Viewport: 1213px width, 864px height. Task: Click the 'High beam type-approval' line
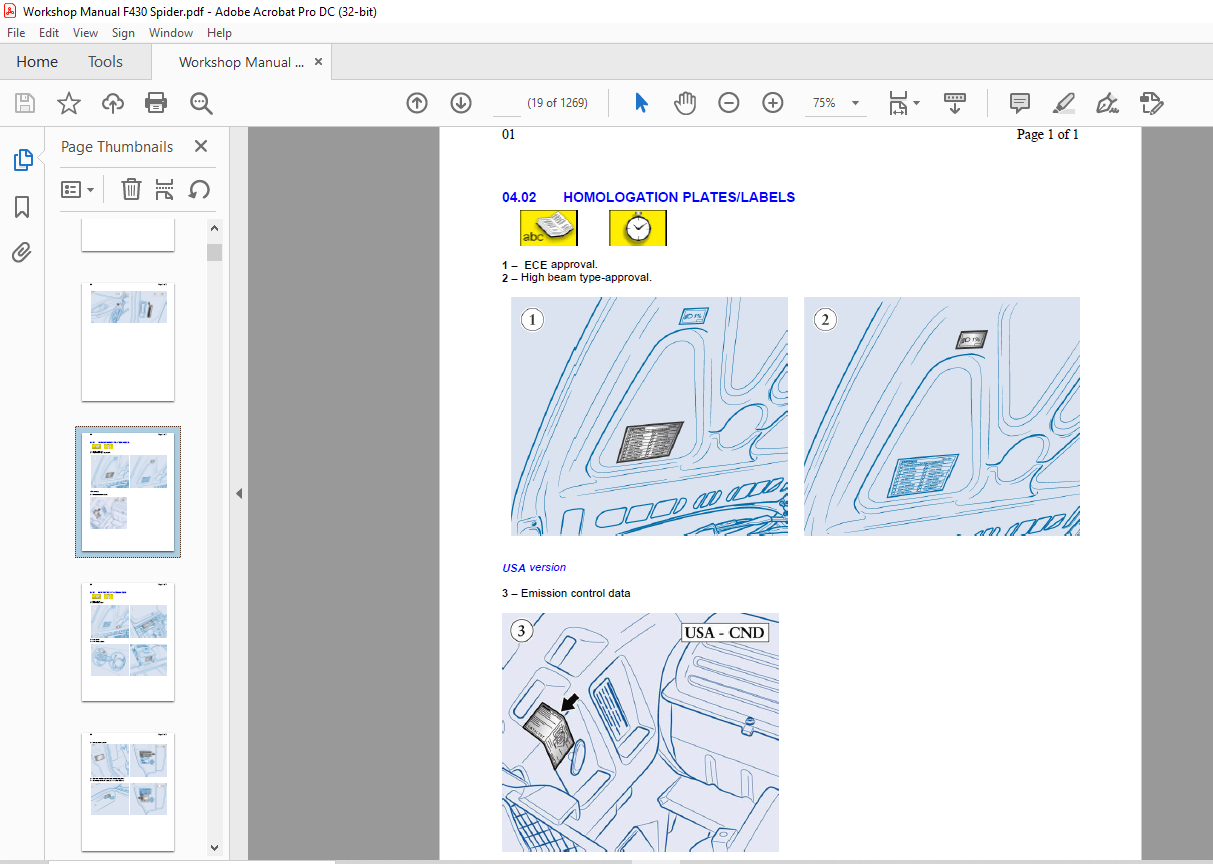[577, 278]
